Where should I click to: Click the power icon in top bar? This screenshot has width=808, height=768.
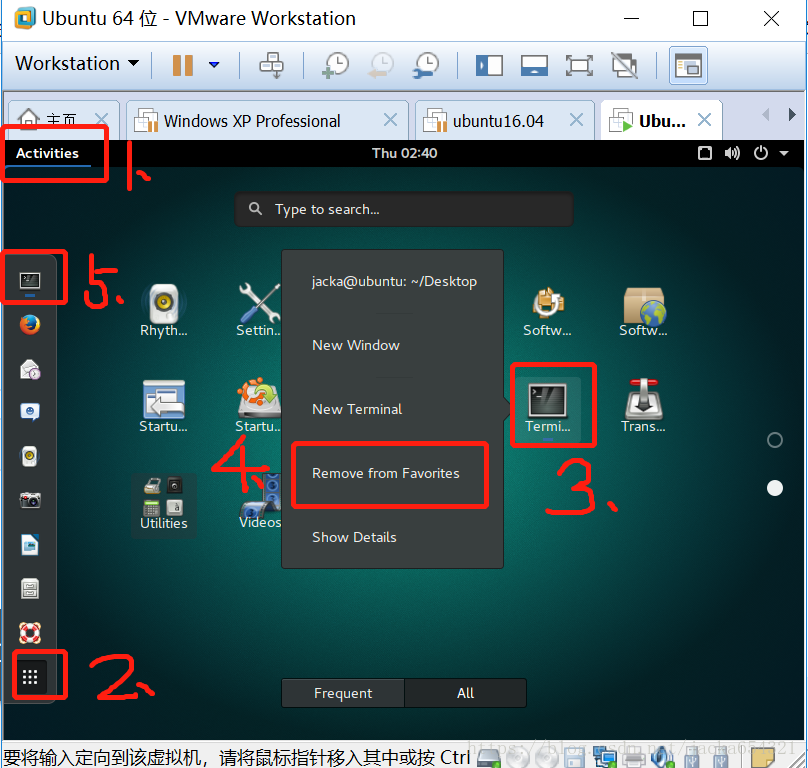(x=761, y=153)
